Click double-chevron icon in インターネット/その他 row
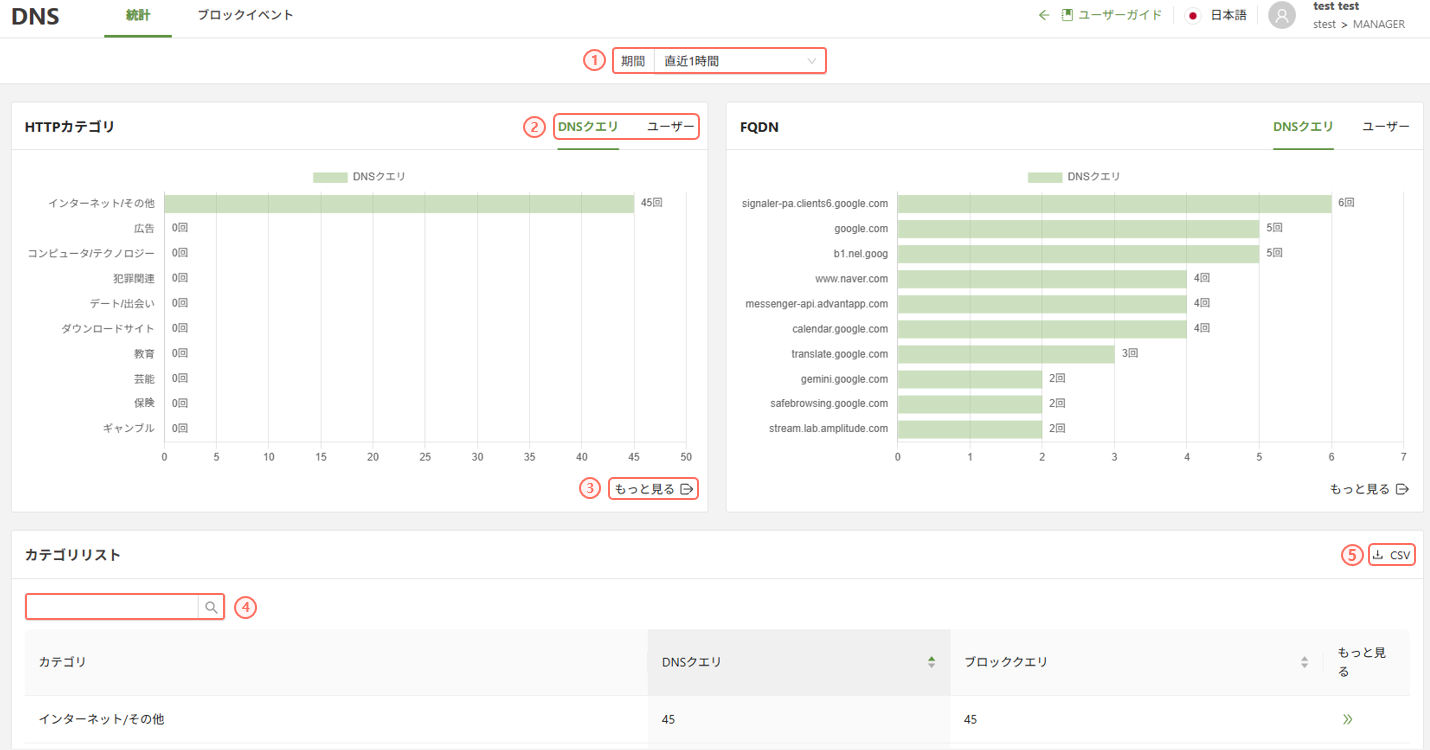The width and height of the screenshot is (1430, 750). [1347, 719]
